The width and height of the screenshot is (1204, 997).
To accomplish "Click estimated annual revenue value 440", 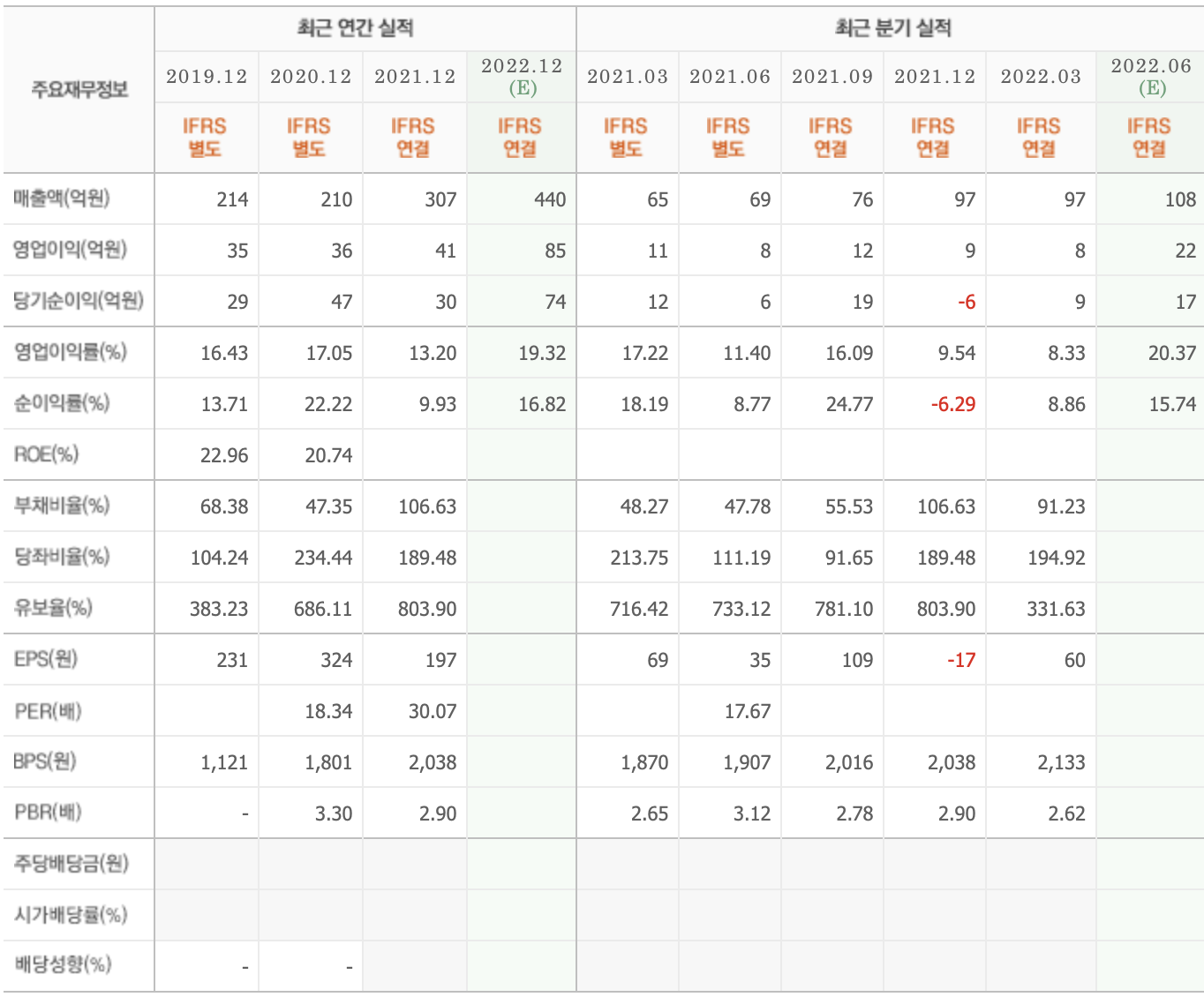I will coord(550,199).
